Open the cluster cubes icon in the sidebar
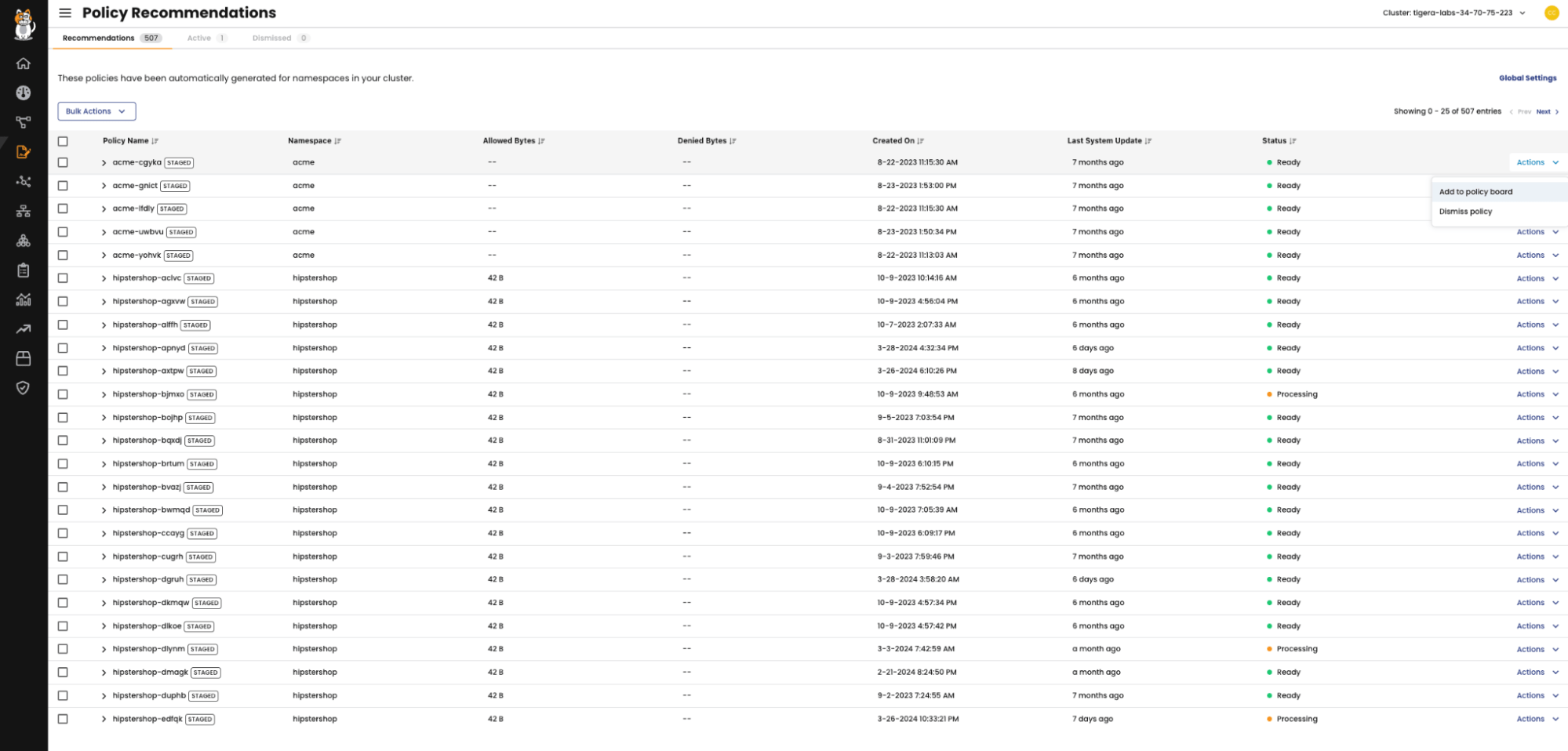The width and height of the screenshot is (1568, 751). (24, 241)
